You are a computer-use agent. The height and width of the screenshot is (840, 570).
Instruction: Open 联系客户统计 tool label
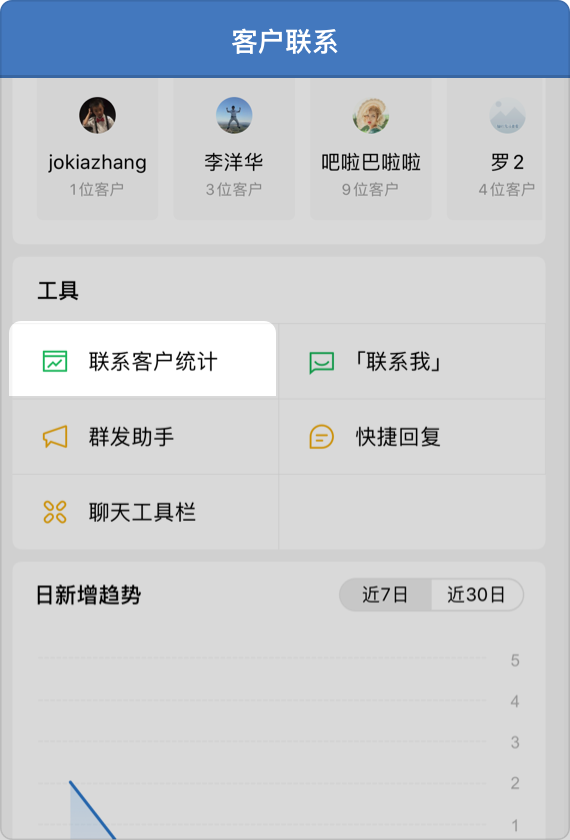coord(153,362)
